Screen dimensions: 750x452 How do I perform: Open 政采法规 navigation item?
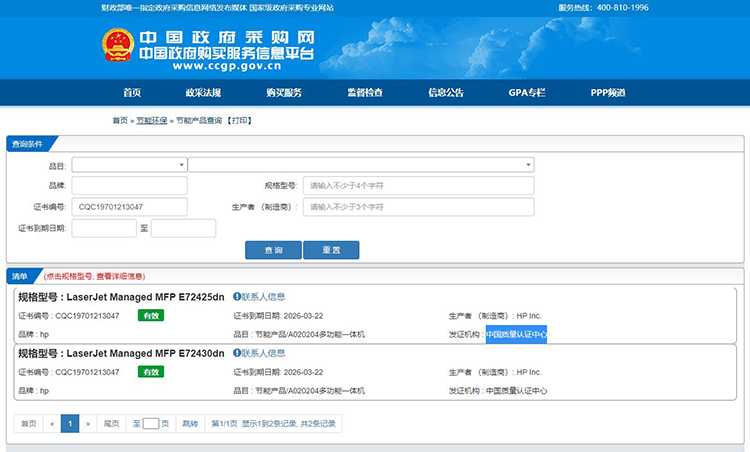click(x=203, y=92)
